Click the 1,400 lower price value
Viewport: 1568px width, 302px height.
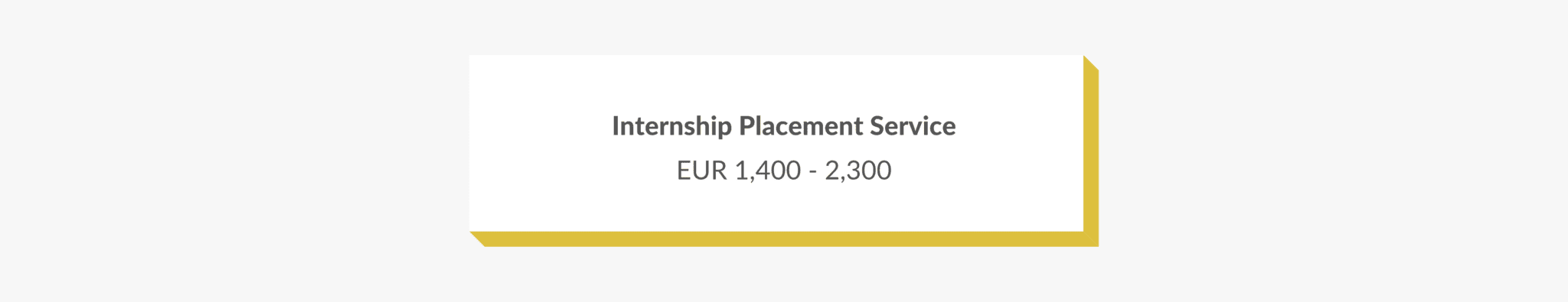coord(767,170)
